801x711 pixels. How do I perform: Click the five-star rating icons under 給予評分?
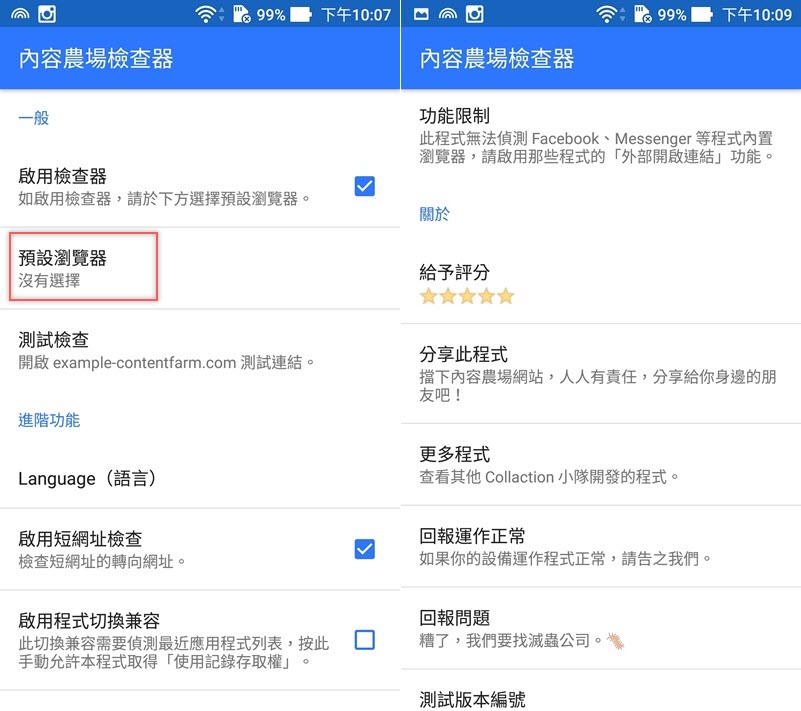pos(467,296)
